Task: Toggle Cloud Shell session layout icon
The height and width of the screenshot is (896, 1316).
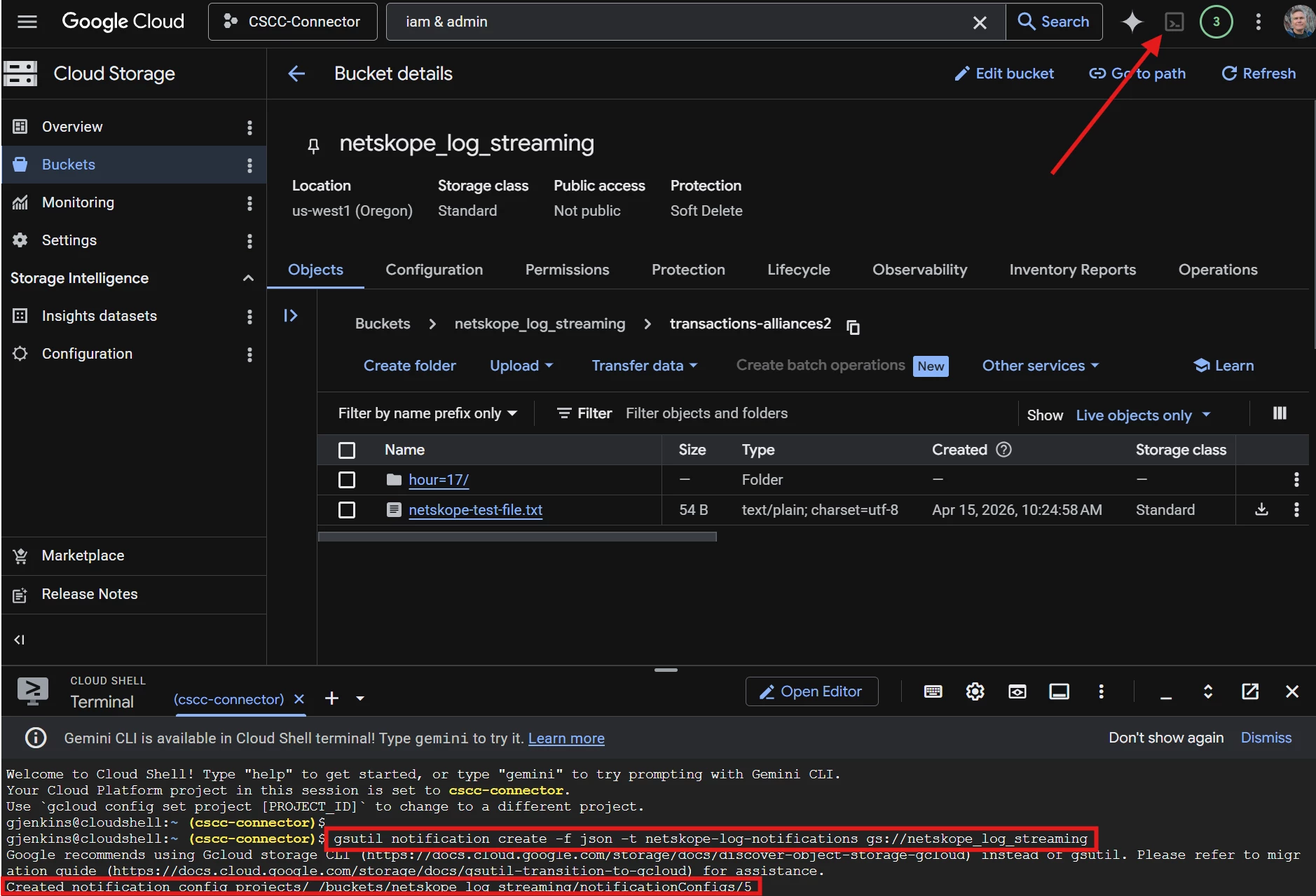Action: click(x=1059, y=692)
